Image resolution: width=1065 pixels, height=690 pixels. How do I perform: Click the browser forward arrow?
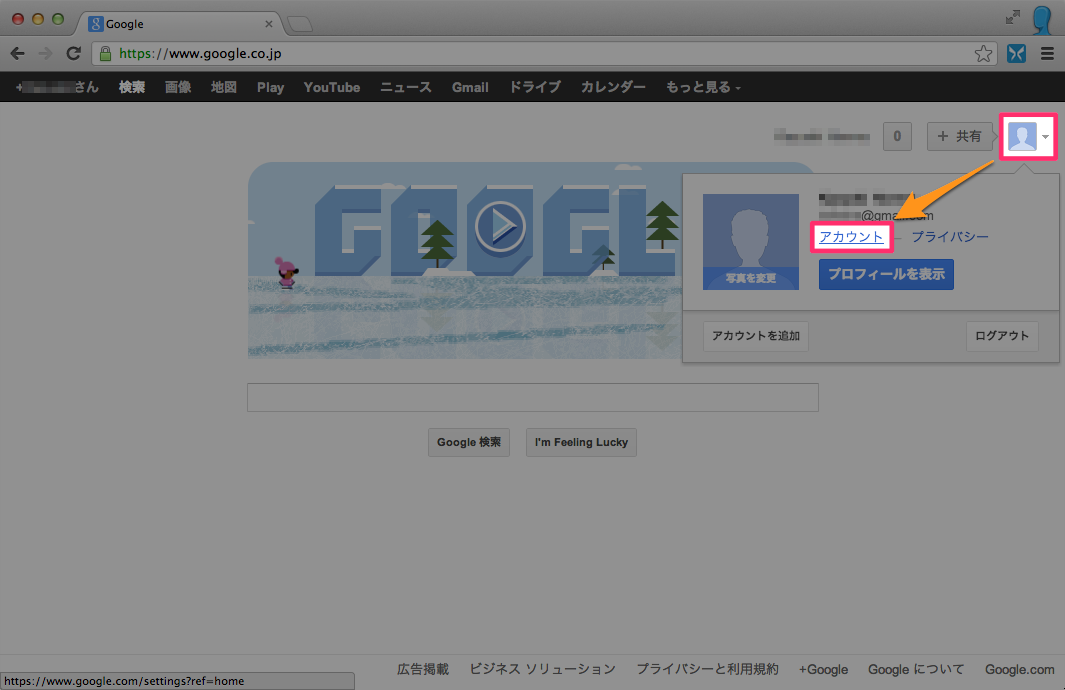tap(46, 54)
